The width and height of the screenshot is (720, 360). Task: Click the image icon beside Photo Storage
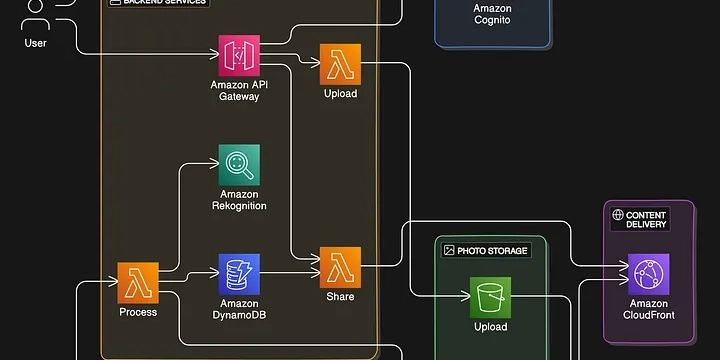(449, 251)
